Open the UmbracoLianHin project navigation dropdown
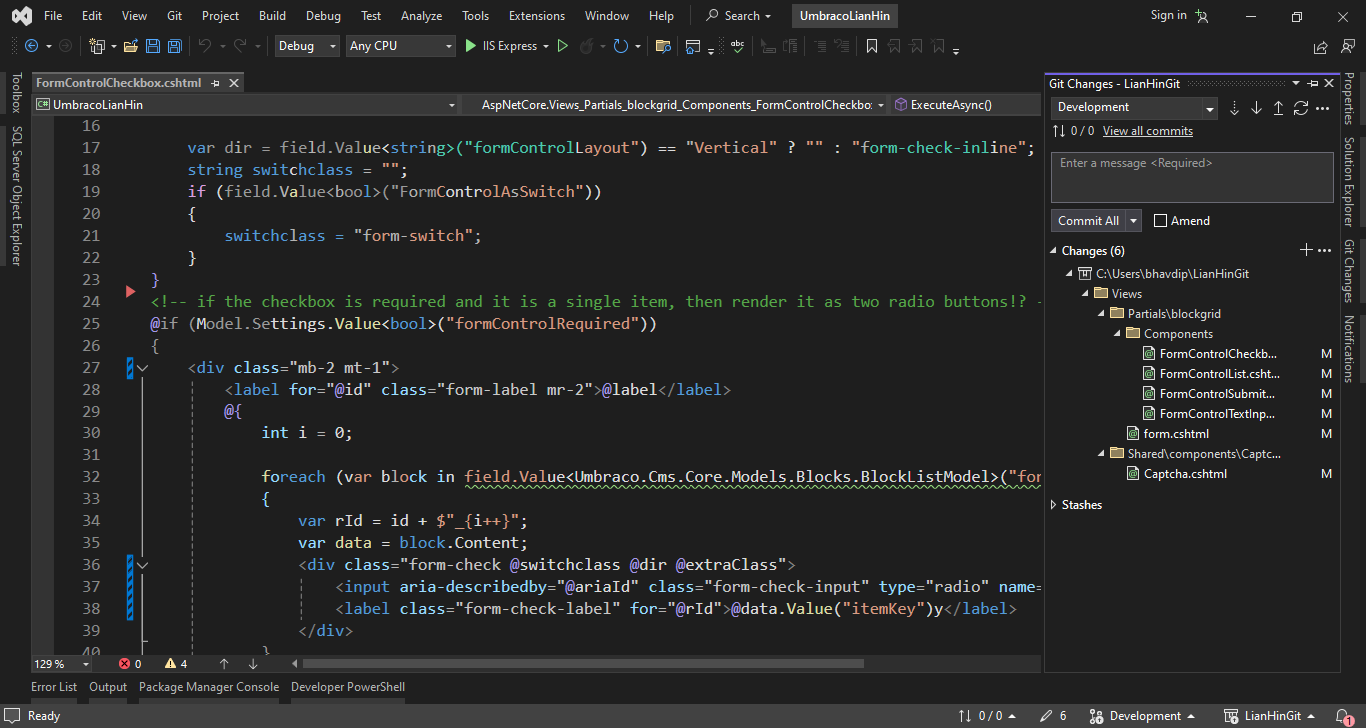 point(245,104)
